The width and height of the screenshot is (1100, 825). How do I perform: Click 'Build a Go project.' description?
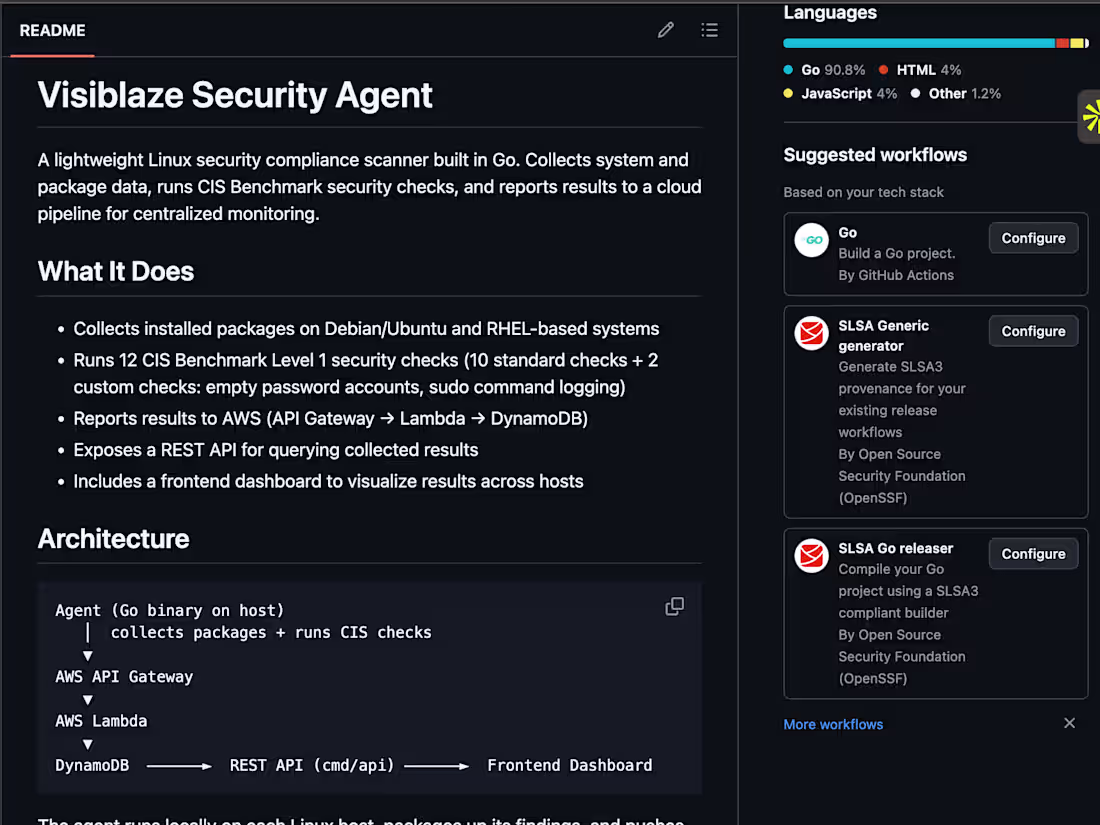pos(897,253)
